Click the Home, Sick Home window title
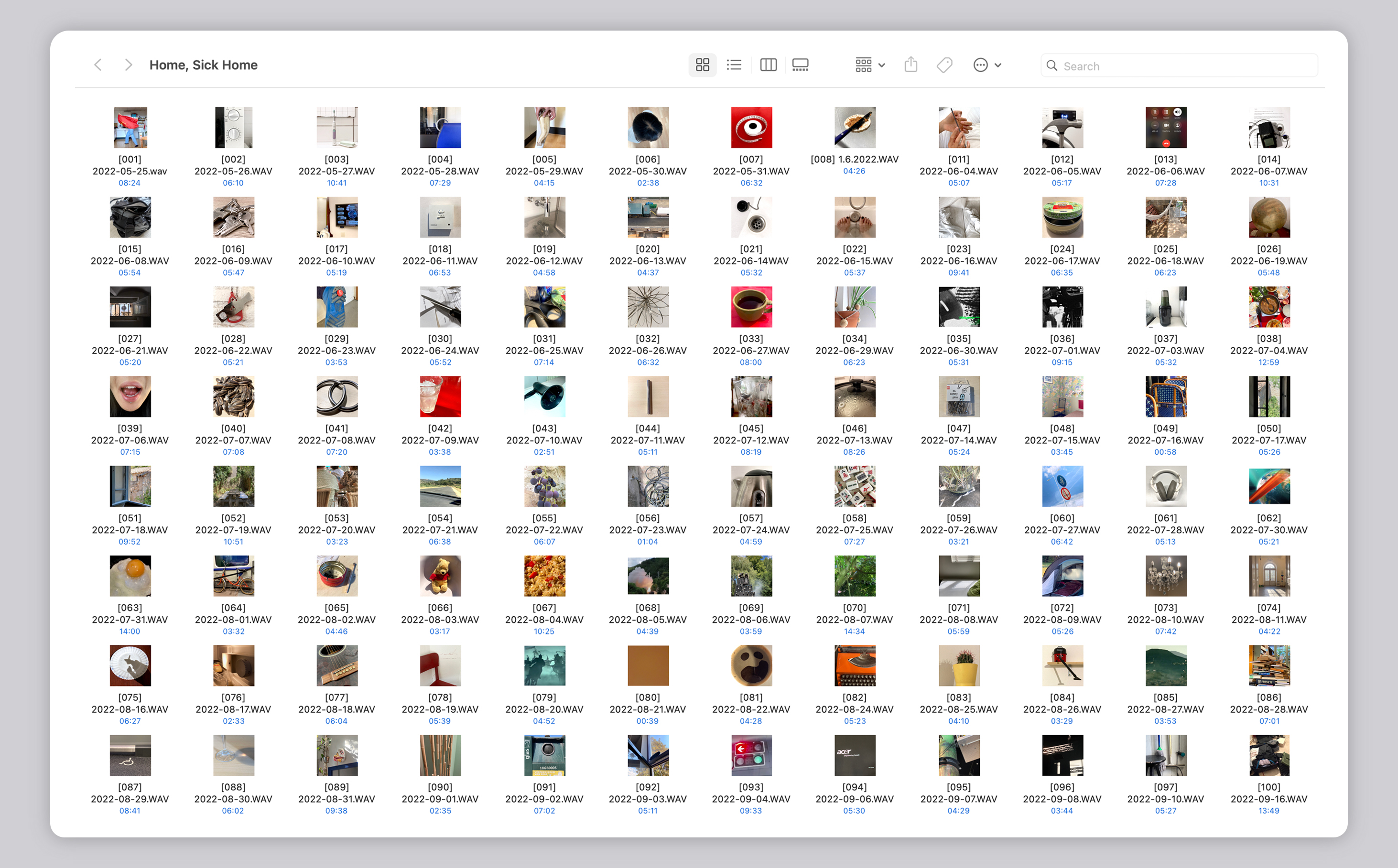 click(x=203, y=65)
